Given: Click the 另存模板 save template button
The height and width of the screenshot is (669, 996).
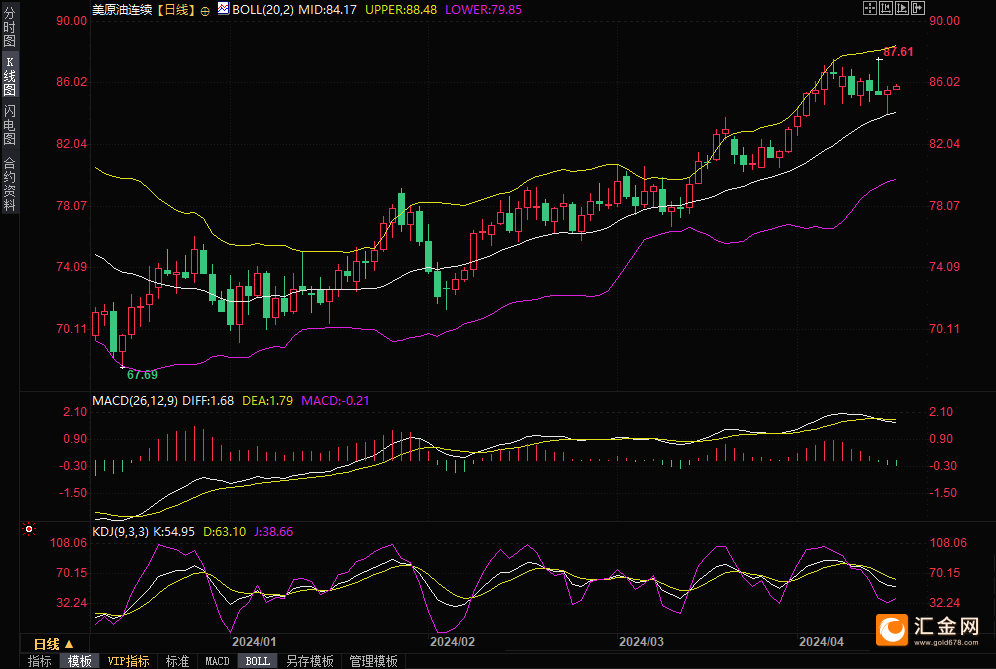Looking at the screenshot, I should click(309, 661).
